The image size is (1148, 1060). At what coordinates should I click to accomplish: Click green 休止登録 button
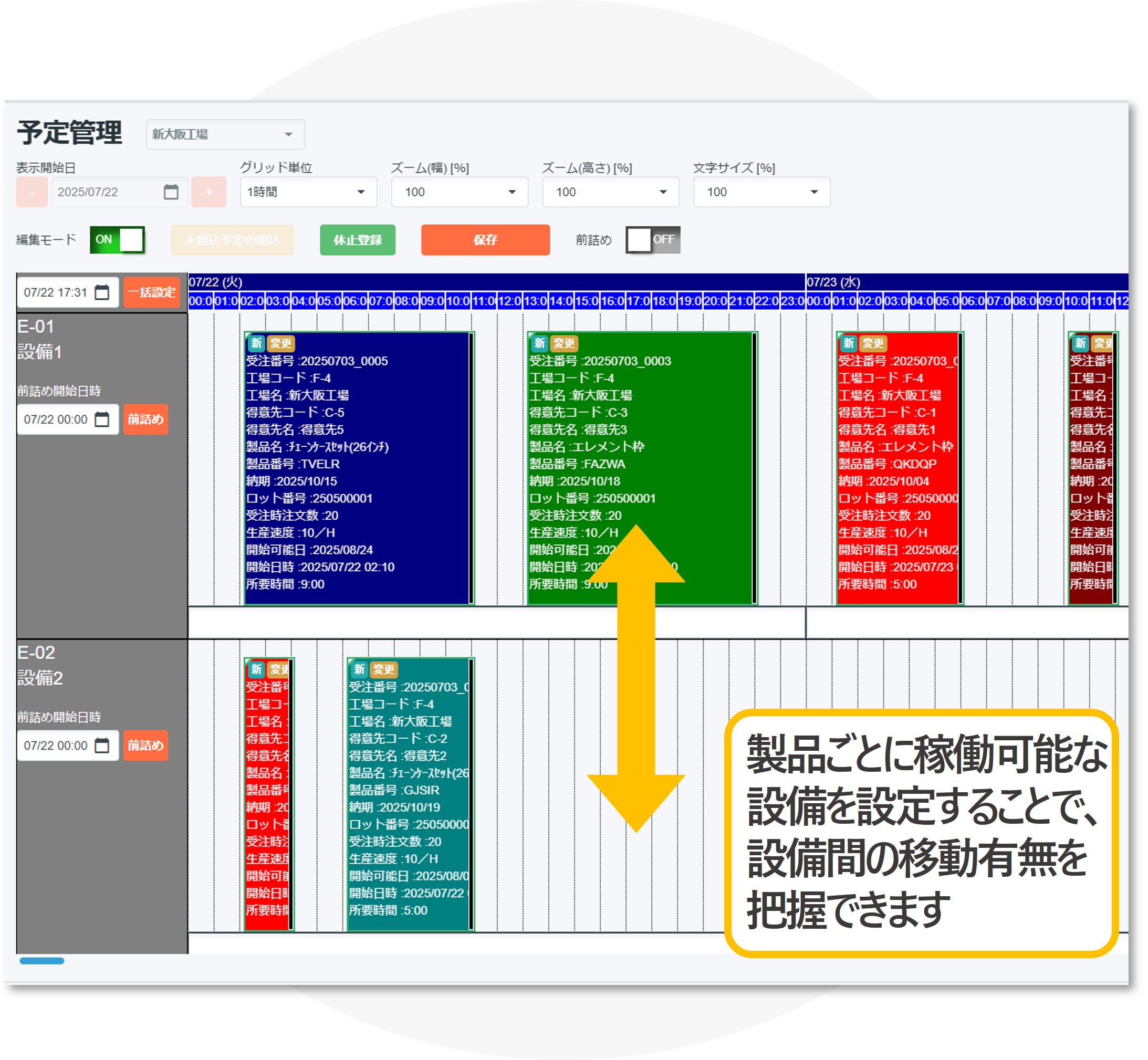click(358, 240)
